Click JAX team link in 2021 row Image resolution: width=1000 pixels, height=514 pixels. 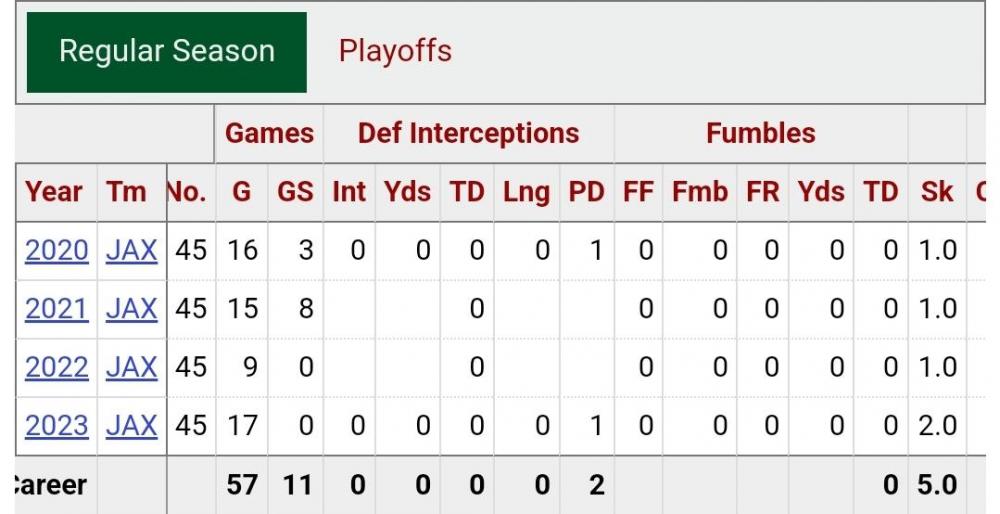pos(131,309)
